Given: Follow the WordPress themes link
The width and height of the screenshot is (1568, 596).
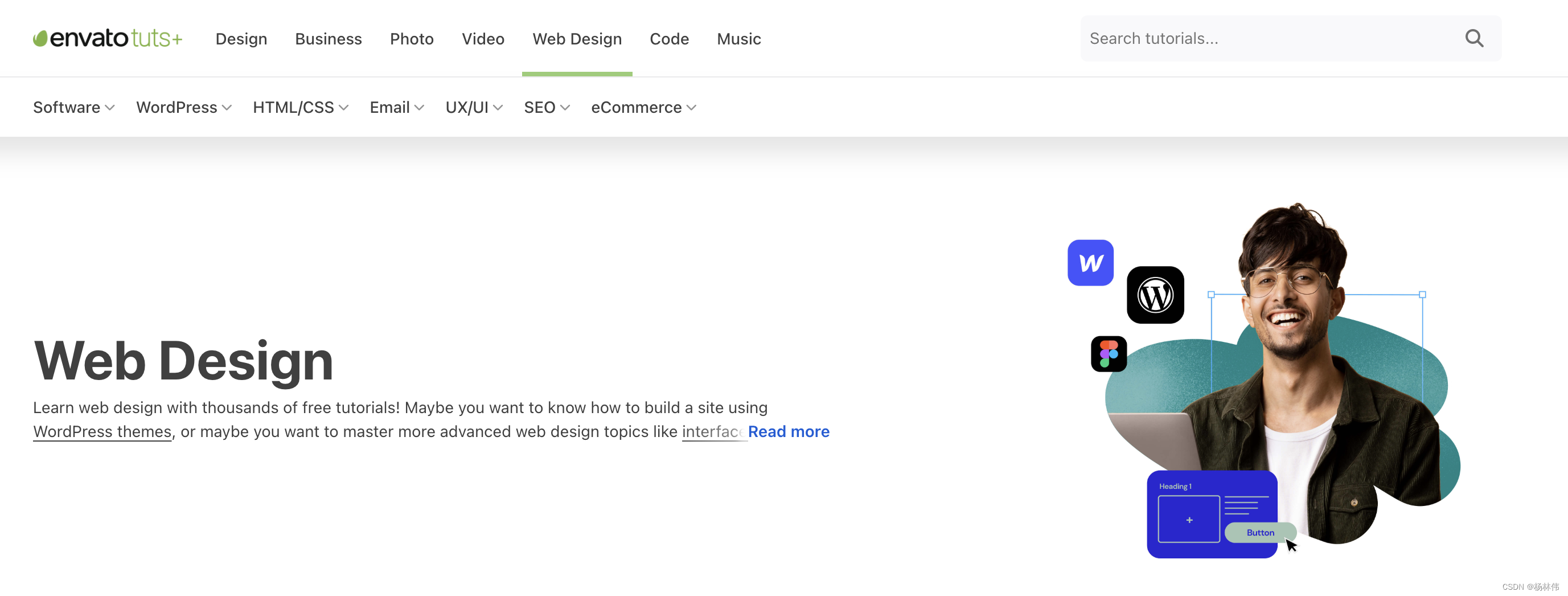Looking at the screenshot, I should click(102, 431).
